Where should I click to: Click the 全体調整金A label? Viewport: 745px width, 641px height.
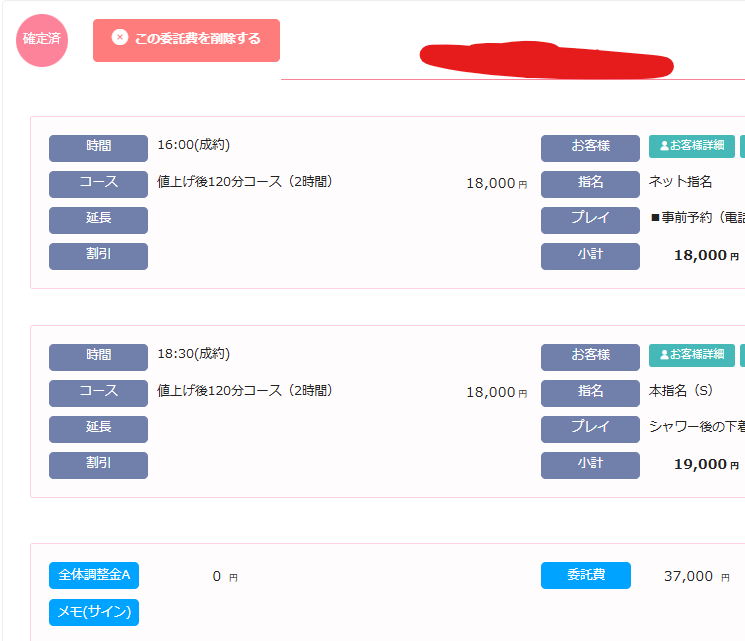coord(94,576)
